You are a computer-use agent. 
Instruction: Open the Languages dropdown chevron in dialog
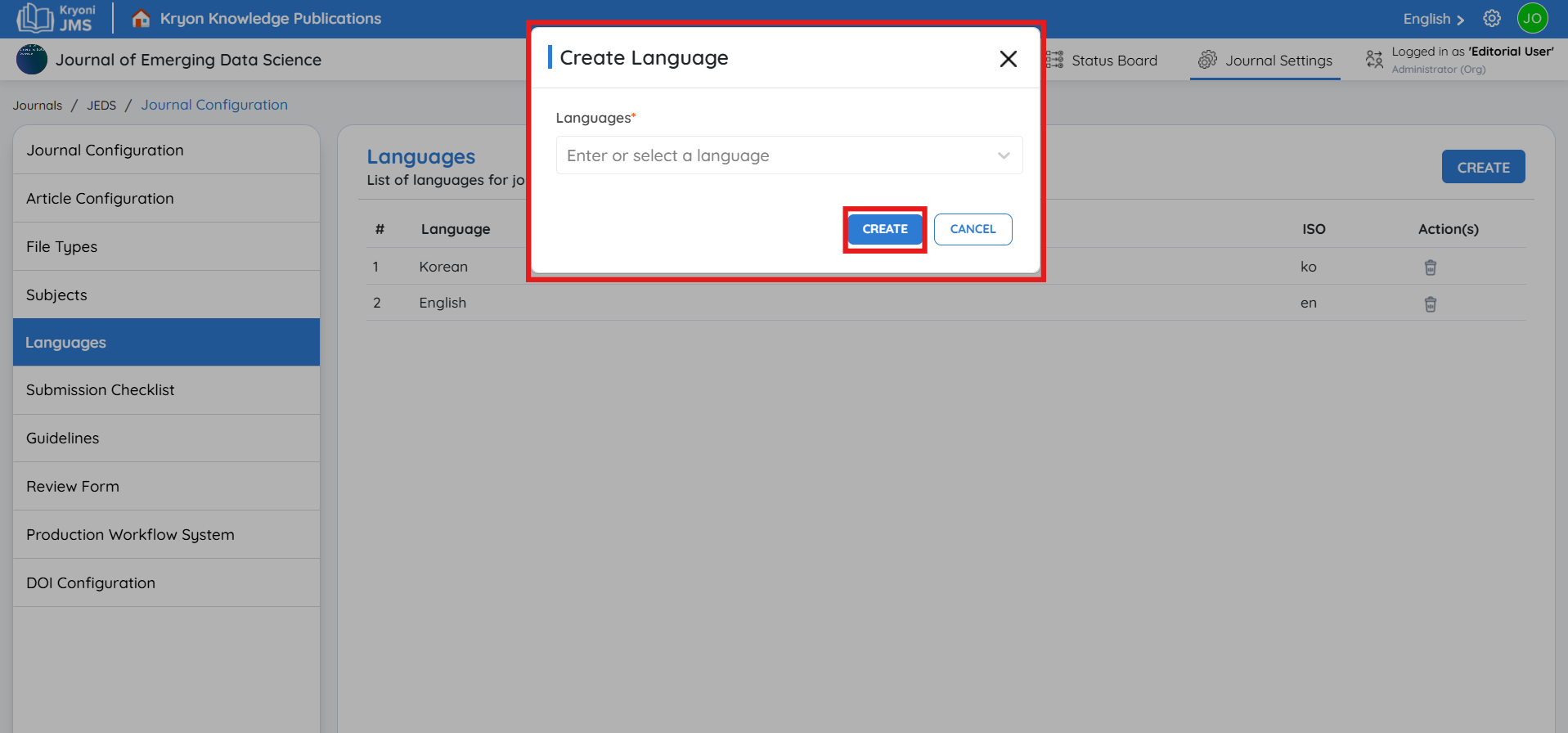coord(1004,155)
